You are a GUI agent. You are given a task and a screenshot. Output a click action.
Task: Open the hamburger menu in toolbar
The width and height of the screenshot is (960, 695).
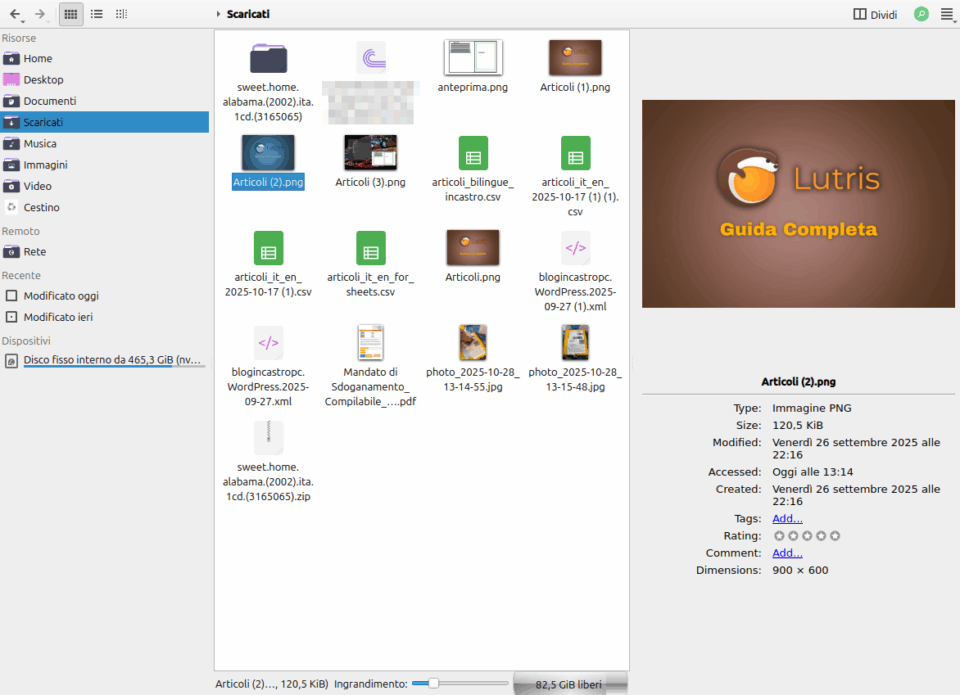947,14
